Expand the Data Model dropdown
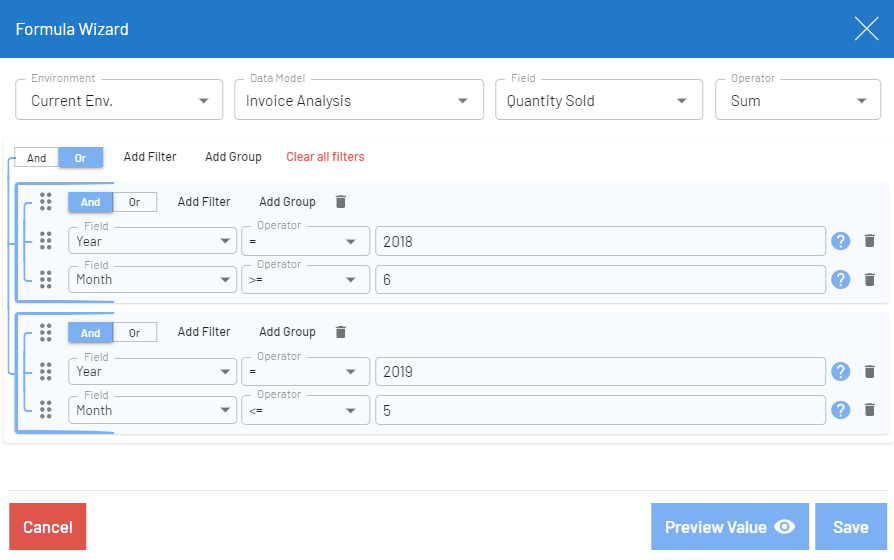894x560 pixels. click(x=357, y=101)
